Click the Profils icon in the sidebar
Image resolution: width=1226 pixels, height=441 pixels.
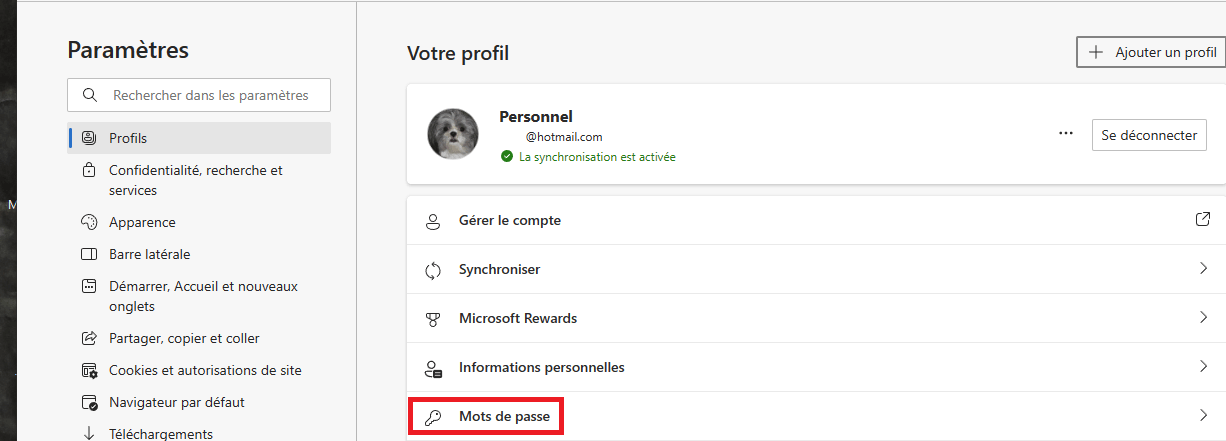89,138
